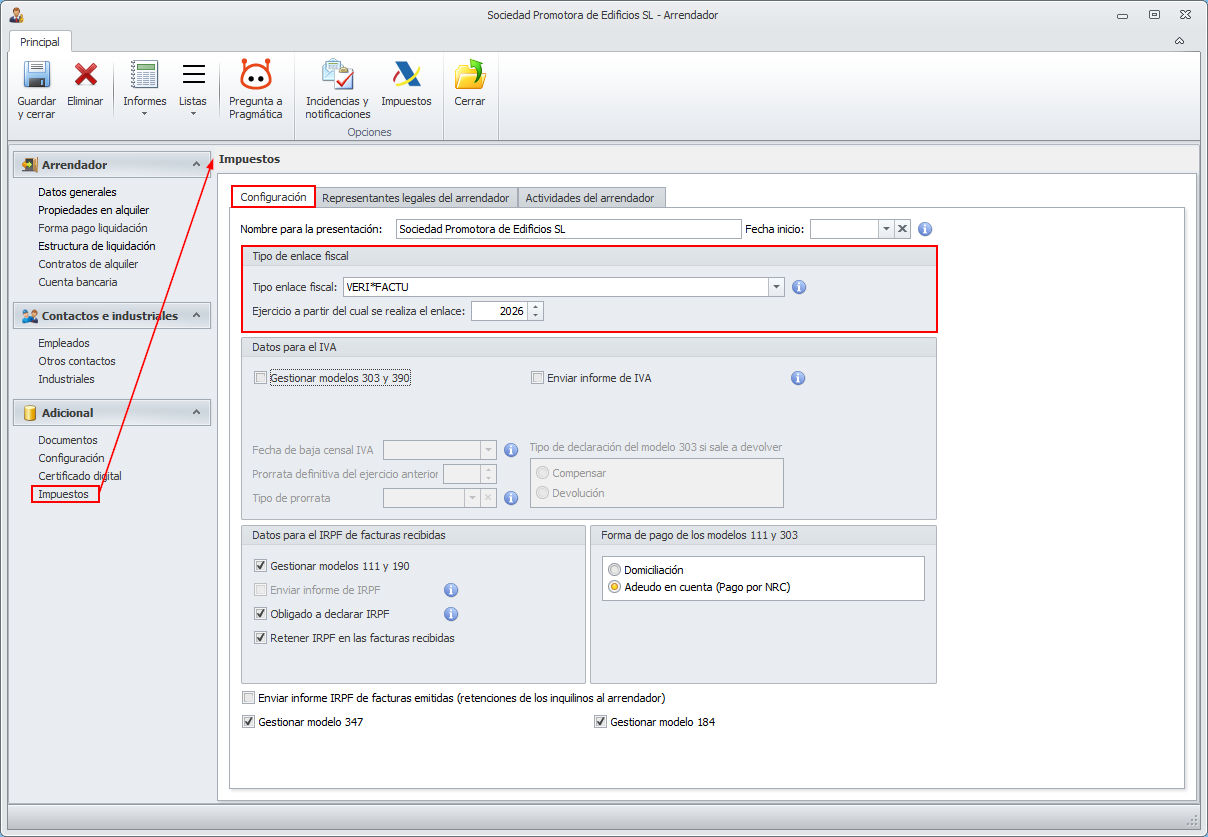Screen dimensions: 1208x837
Task: Open Incidencias y notificaciones icon
Action: pos(338,75)
